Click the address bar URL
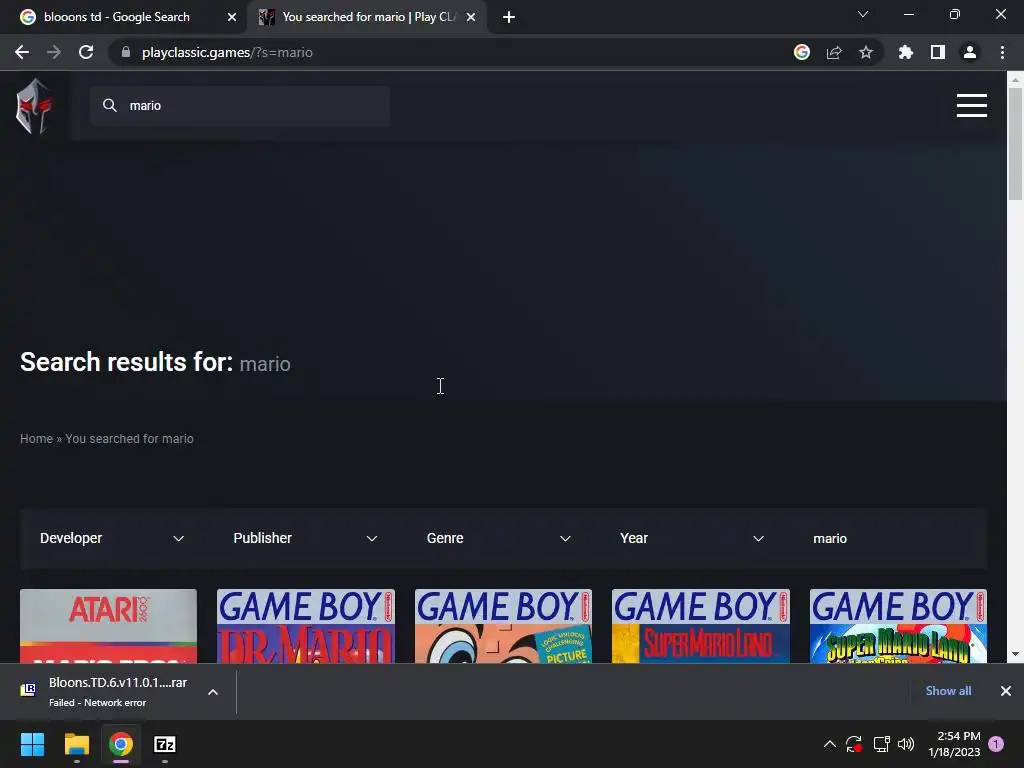This screenshot has width=1024, height=768. pyautogui.click(x=227, y=52)
